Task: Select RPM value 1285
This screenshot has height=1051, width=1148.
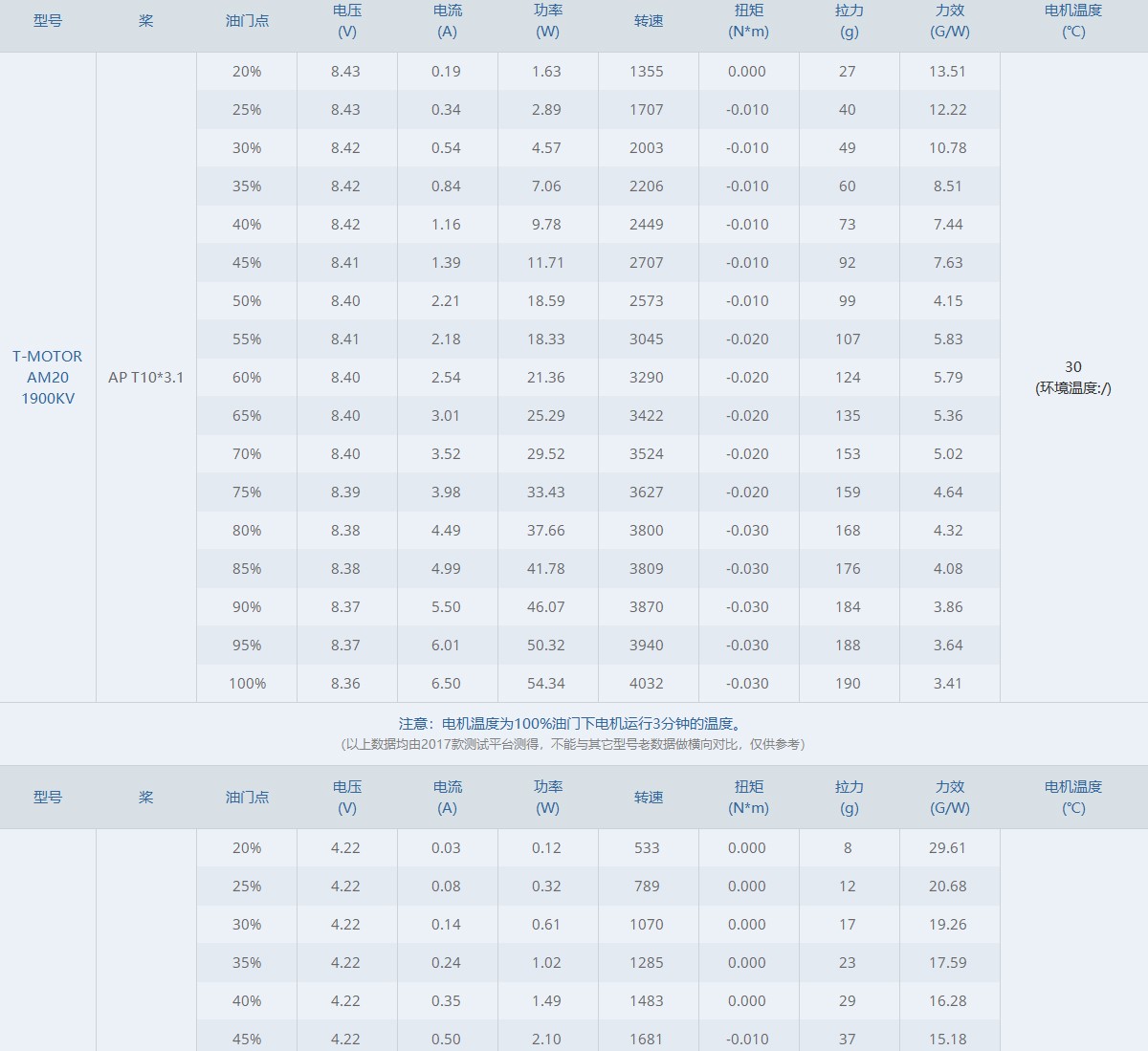Action: (x=647, y=962)
